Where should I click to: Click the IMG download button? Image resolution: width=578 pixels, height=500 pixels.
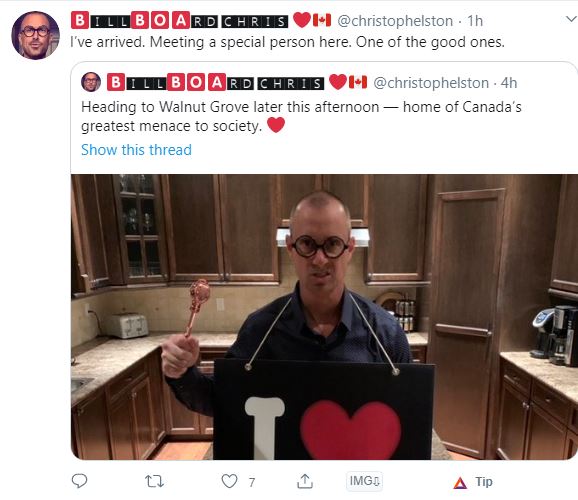pos(364,481)
